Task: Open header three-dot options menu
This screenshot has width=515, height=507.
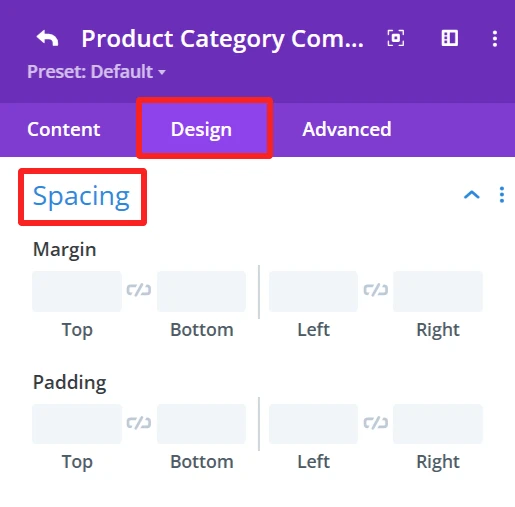Action: pyautogui.click(x=495, y=39)
